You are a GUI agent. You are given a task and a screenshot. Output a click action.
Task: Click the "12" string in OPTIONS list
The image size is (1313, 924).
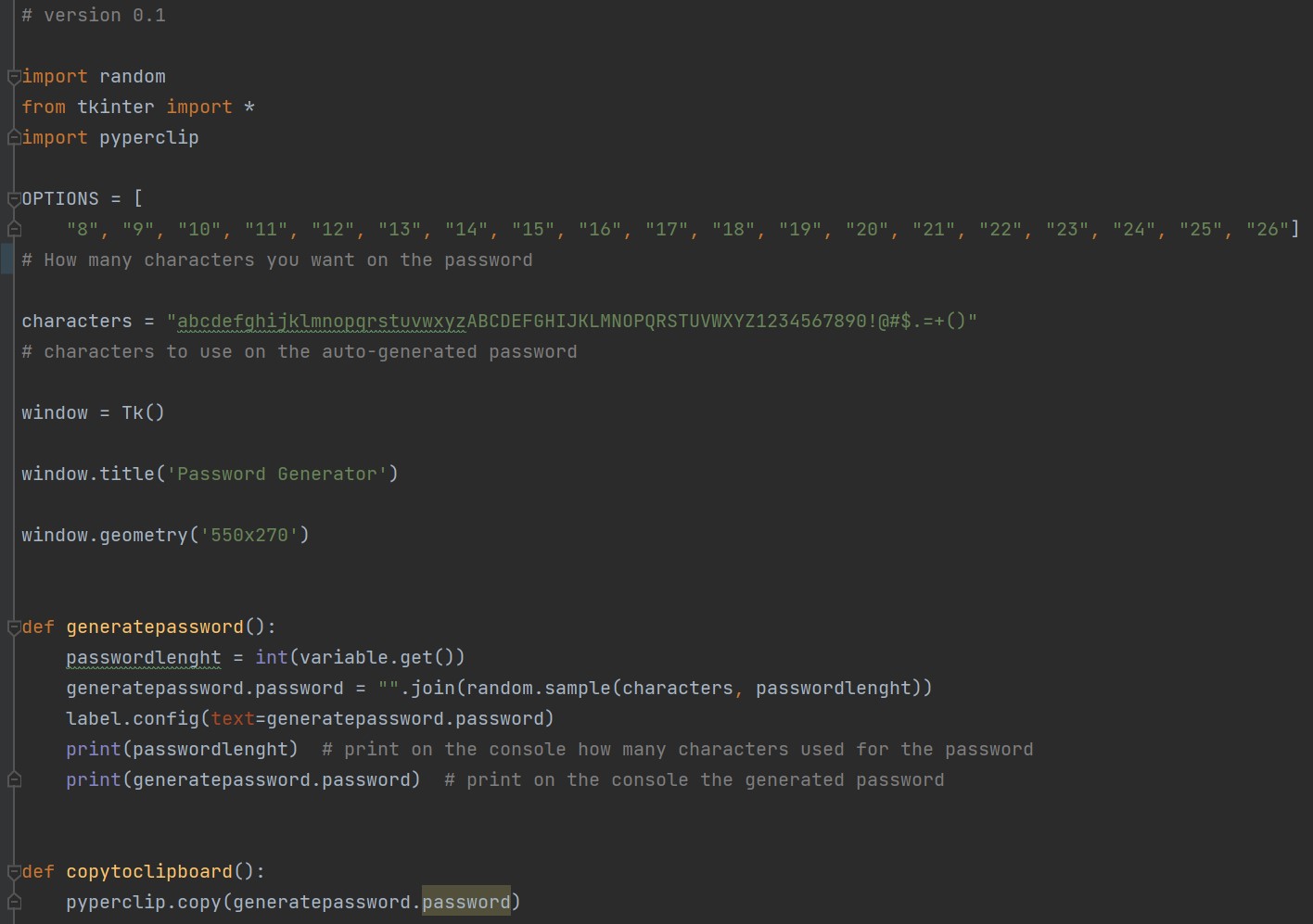pos(333,230)
